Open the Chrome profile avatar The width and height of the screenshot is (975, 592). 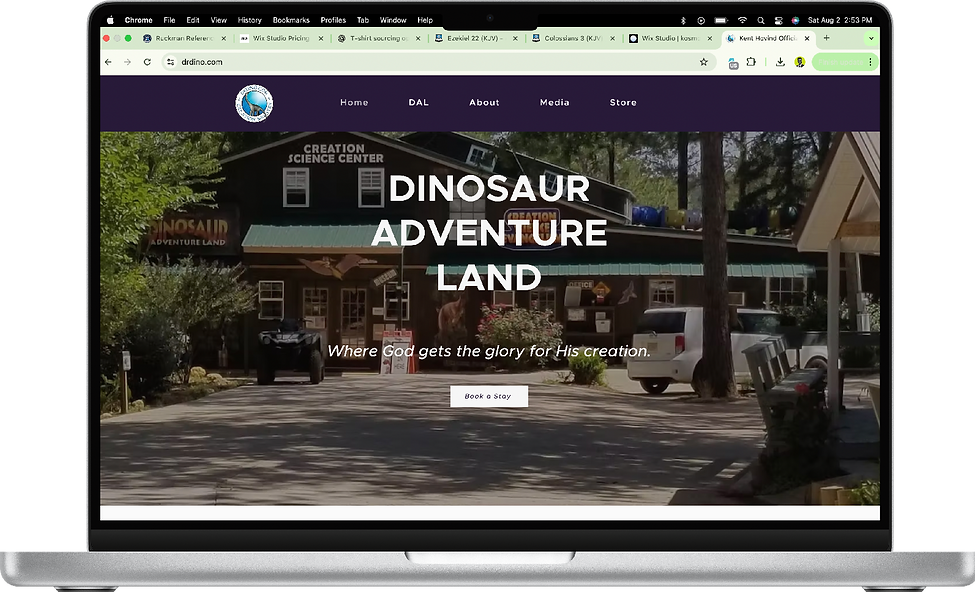(800, 62)
